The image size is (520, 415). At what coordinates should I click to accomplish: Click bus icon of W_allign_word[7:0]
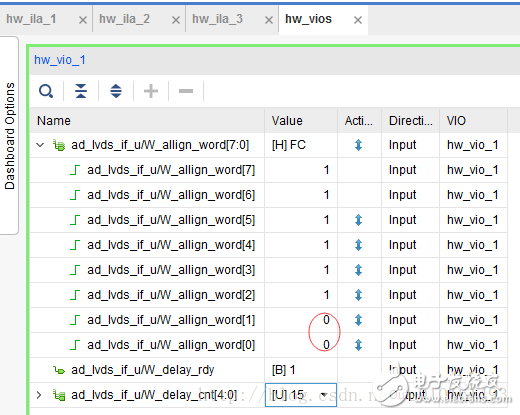pyautogui.click(x=59, y=145)
